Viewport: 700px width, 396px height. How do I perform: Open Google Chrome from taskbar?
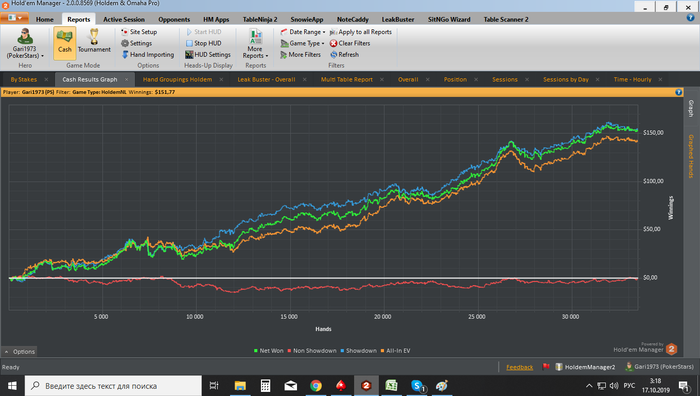[x=316, y=386]
